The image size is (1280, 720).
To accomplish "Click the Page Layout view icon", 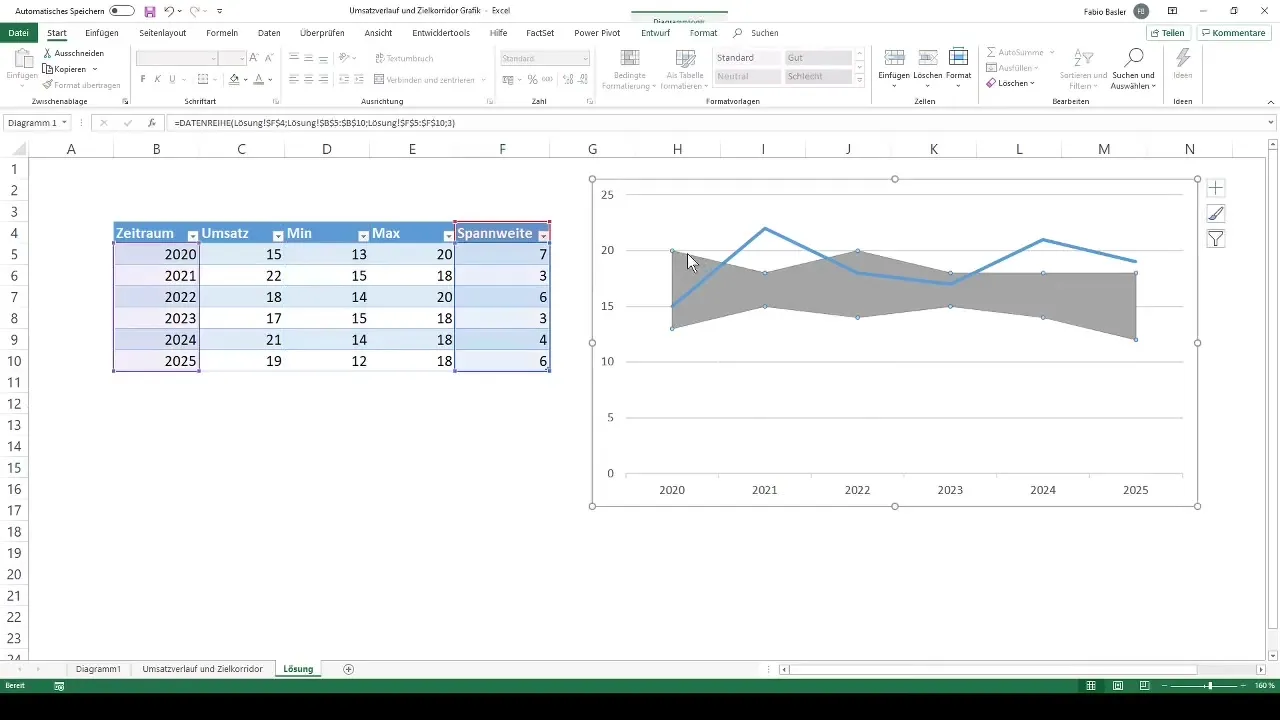I will (x=1117, y=686).
